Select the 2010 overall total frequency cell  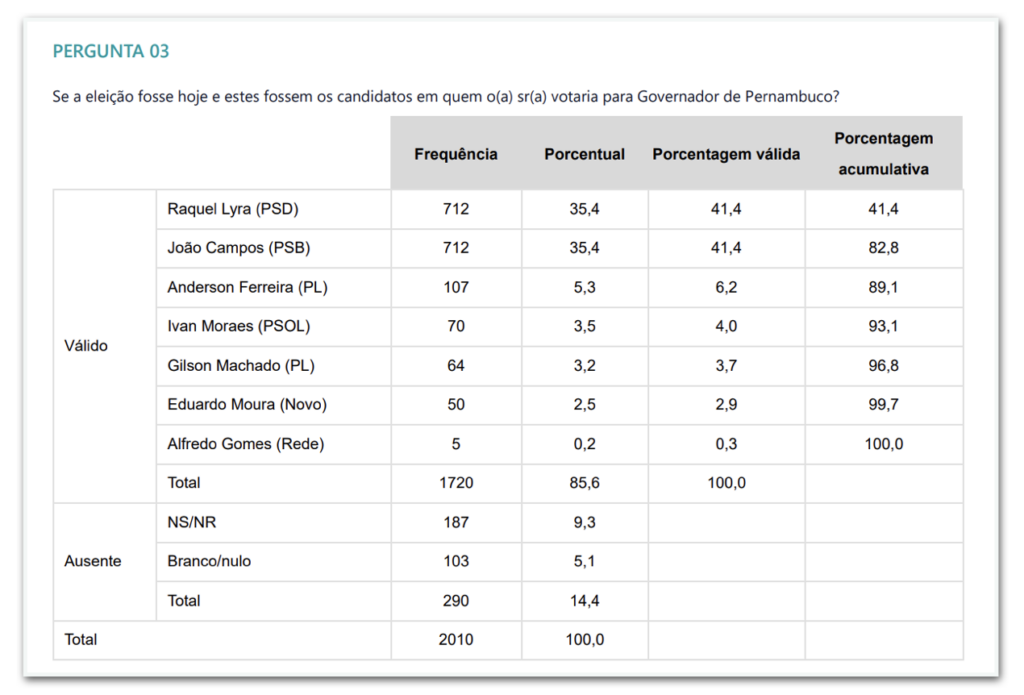click(x=455, y=639)
